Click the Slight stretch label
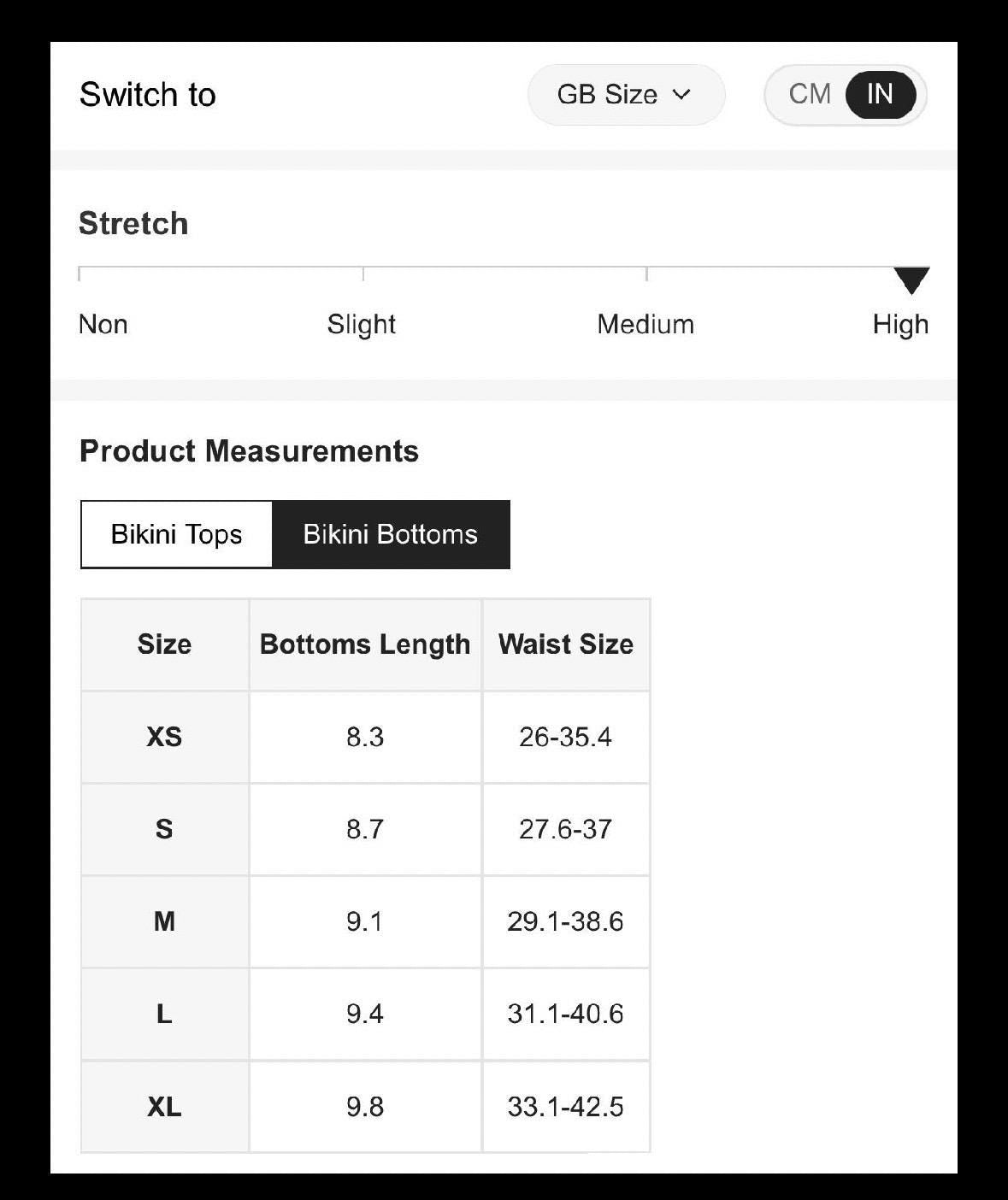The image size is (1008, 1200). pyautogui.click(x=362, y=325)
